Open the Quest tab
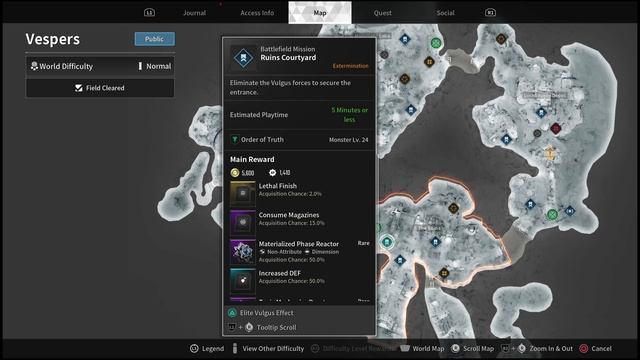 click(382, 13)
